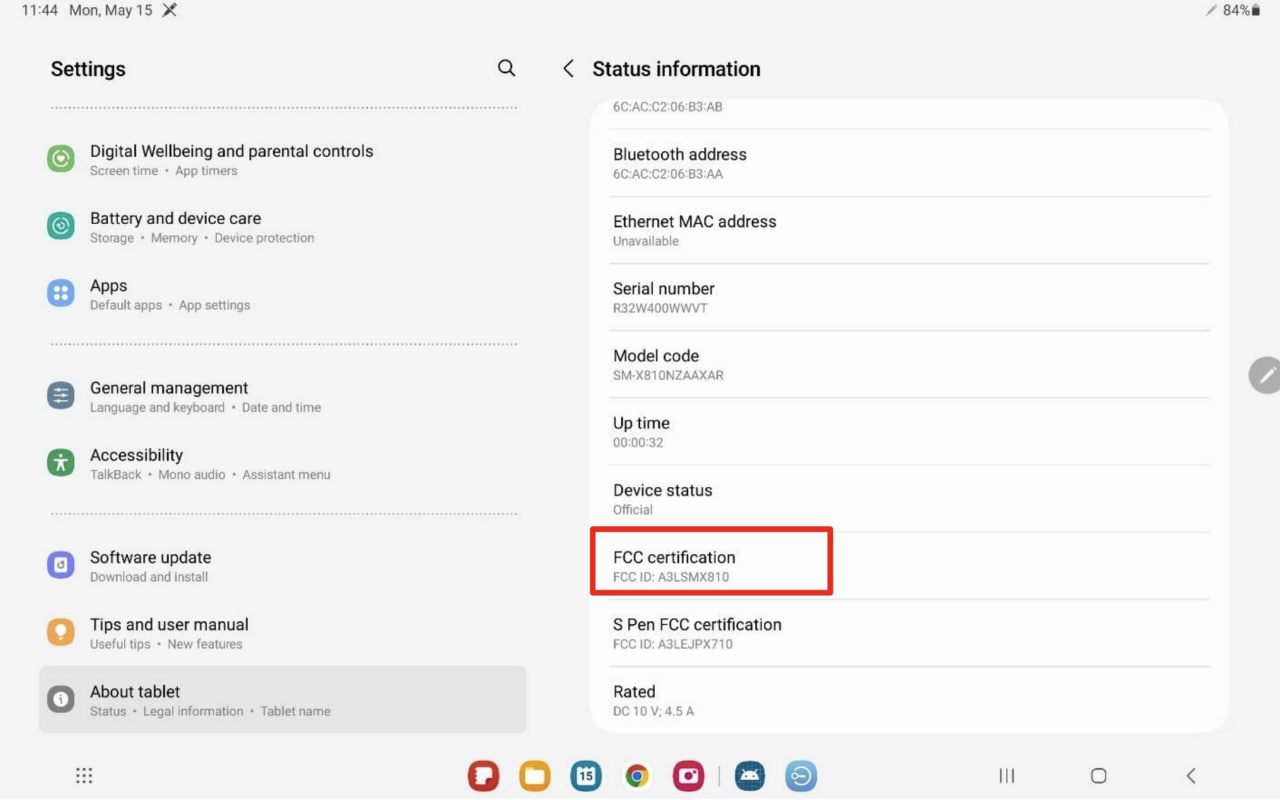Screen dimensions: 1280x800
Task: Open Samsung Notes from the taskbar
Action: pos(483,776)
